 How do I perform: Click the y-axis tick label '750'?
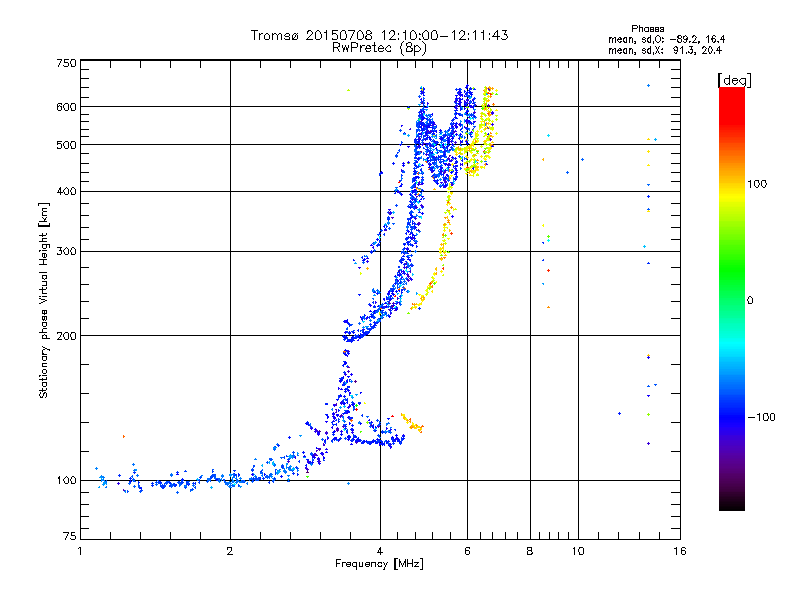[66, 63]
